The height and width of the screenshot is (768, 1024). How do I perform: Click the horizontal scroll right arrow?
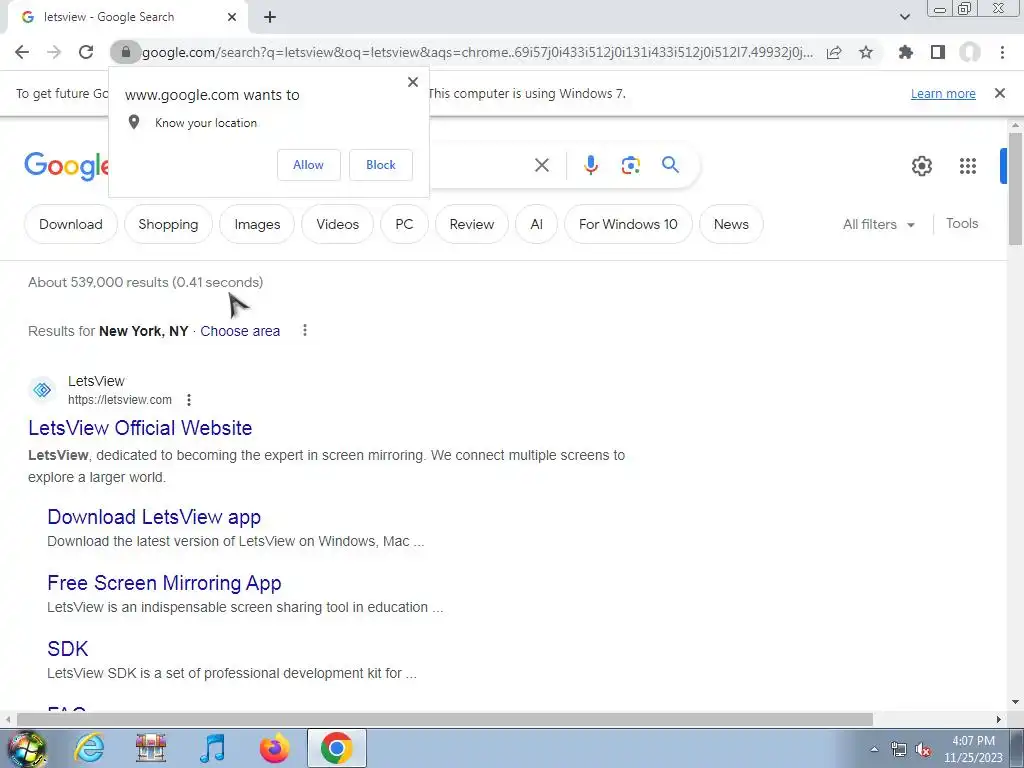point(999,719)
